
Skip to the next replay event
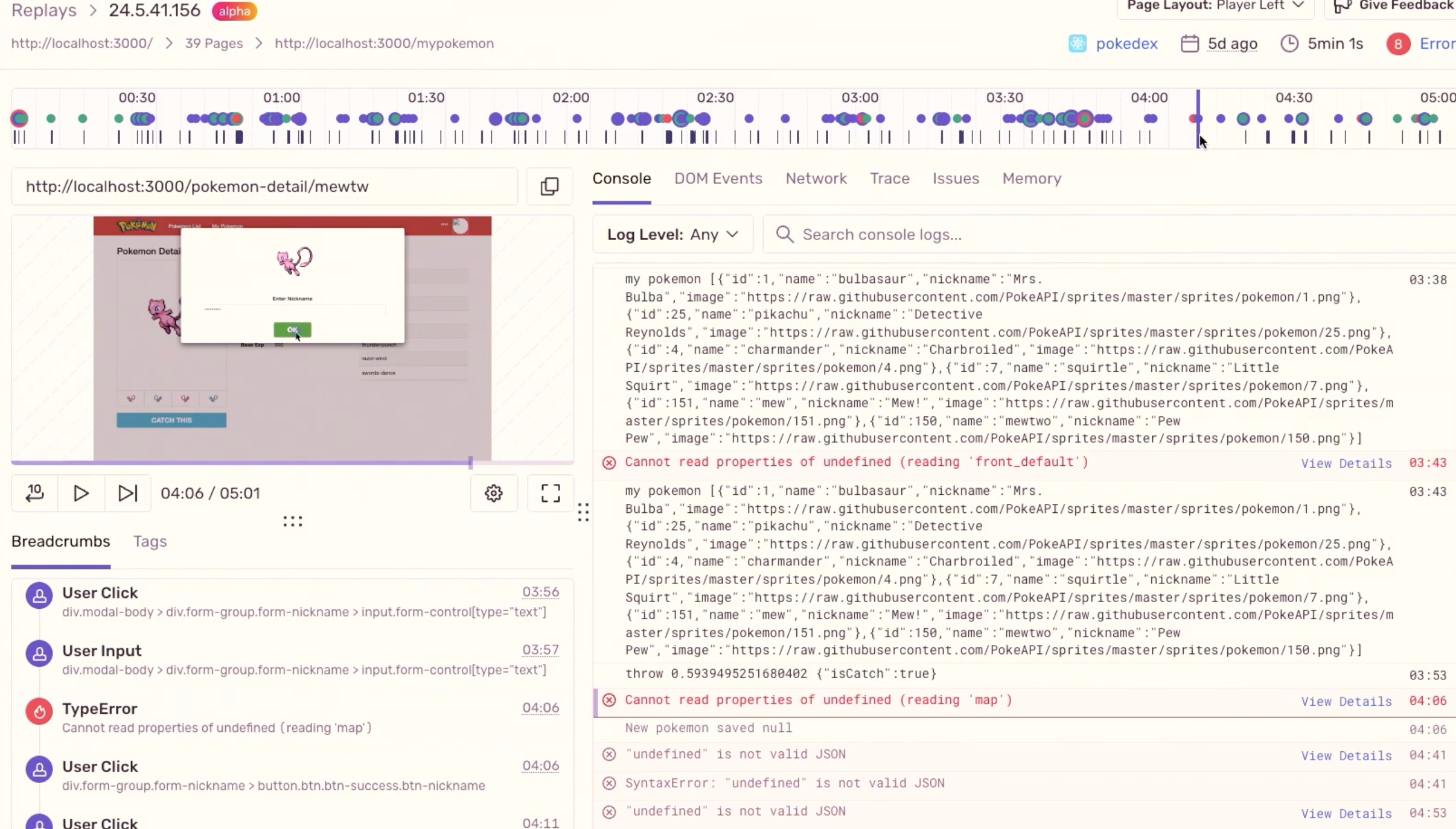click(127, 493)
